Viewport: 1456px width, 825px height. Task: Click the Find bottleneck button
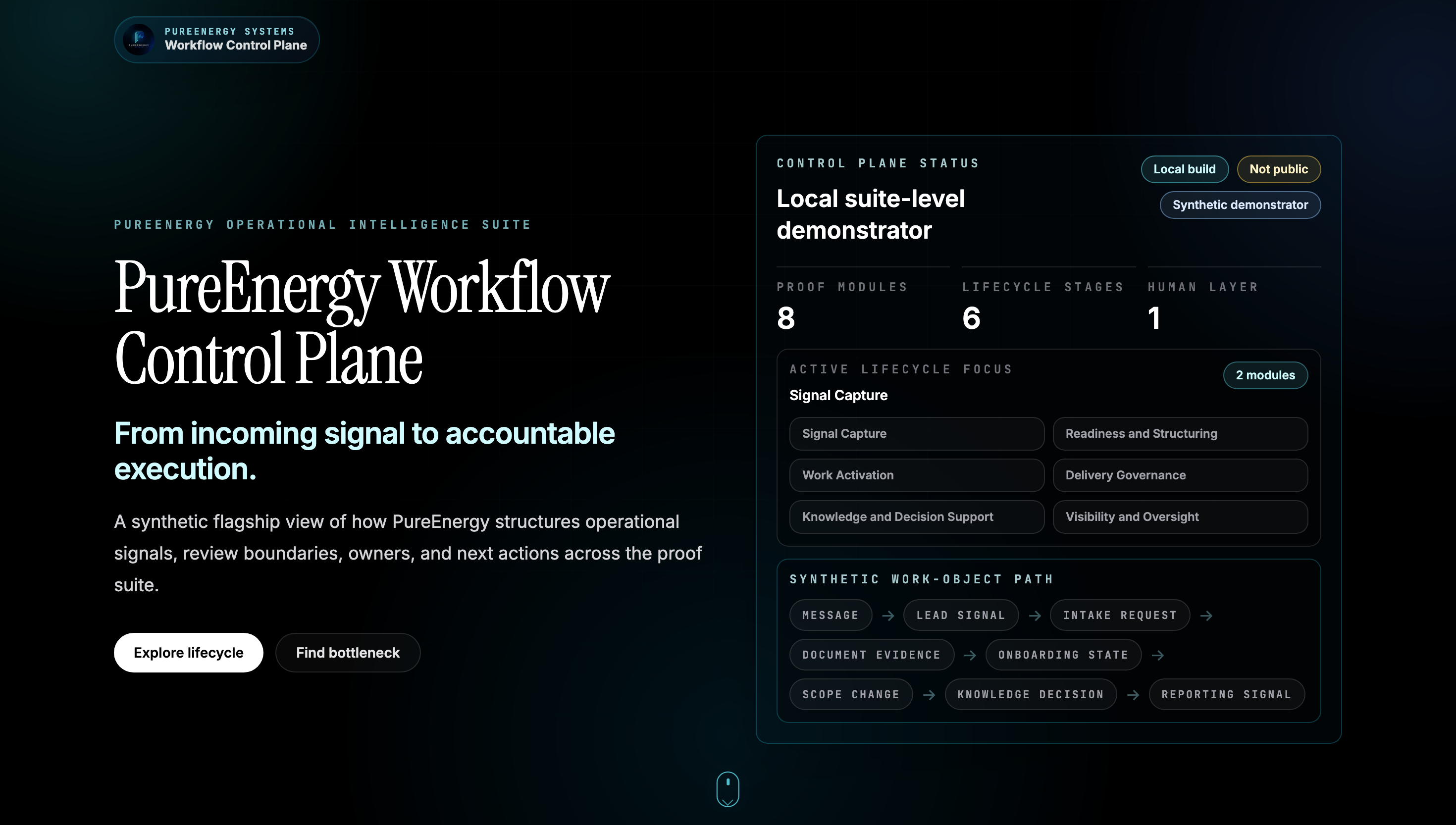pyautogui.click(x=348, y=652)
